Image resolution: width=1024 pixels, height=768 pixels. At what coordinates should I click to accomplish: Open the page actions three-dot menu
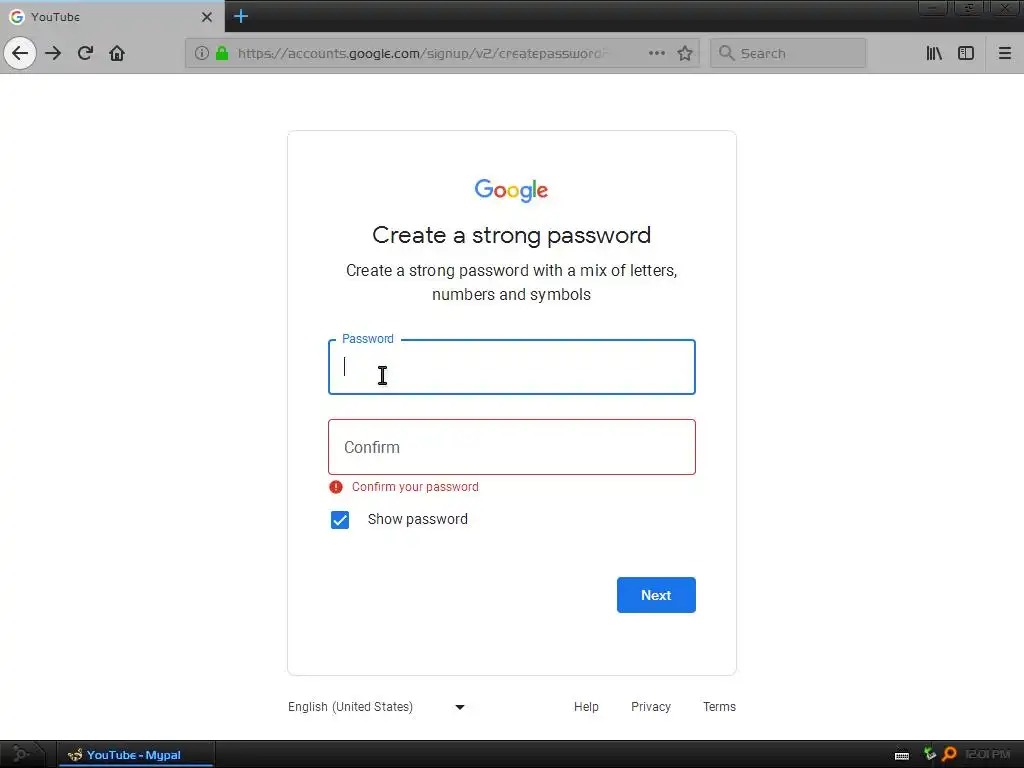[x=656, y=53]
